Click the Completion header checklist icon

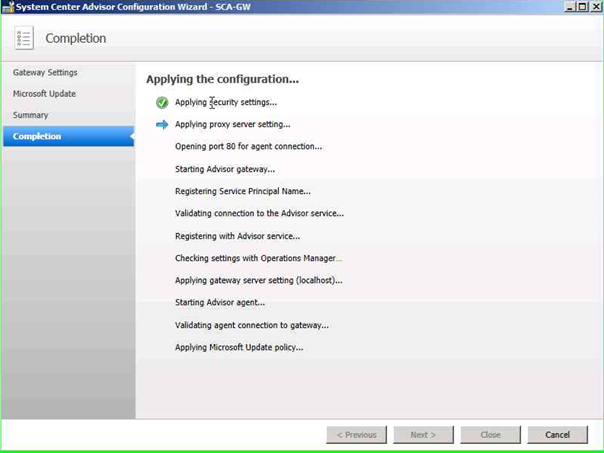[24, 39]
